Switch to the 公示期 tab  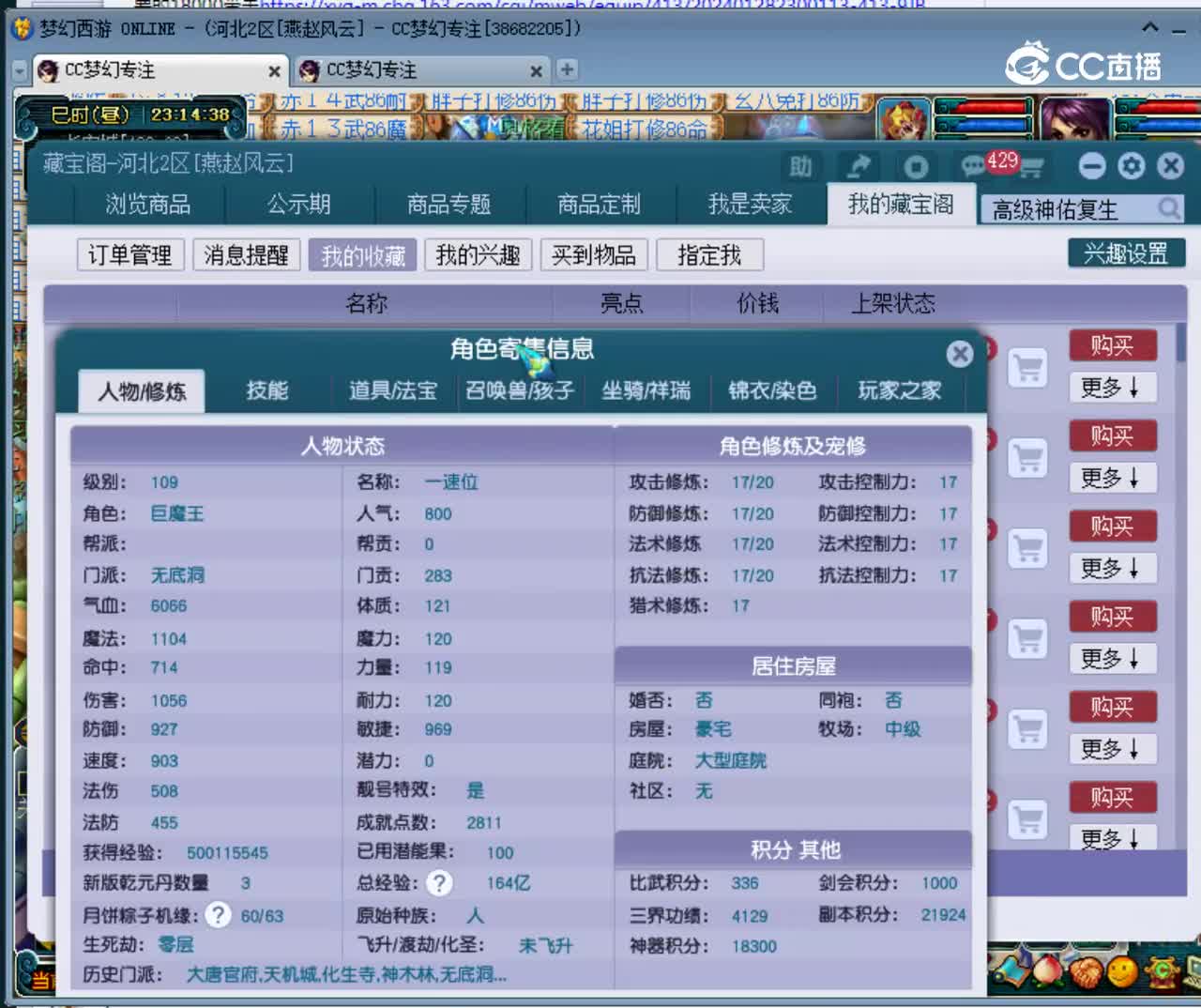coord(299,204)
